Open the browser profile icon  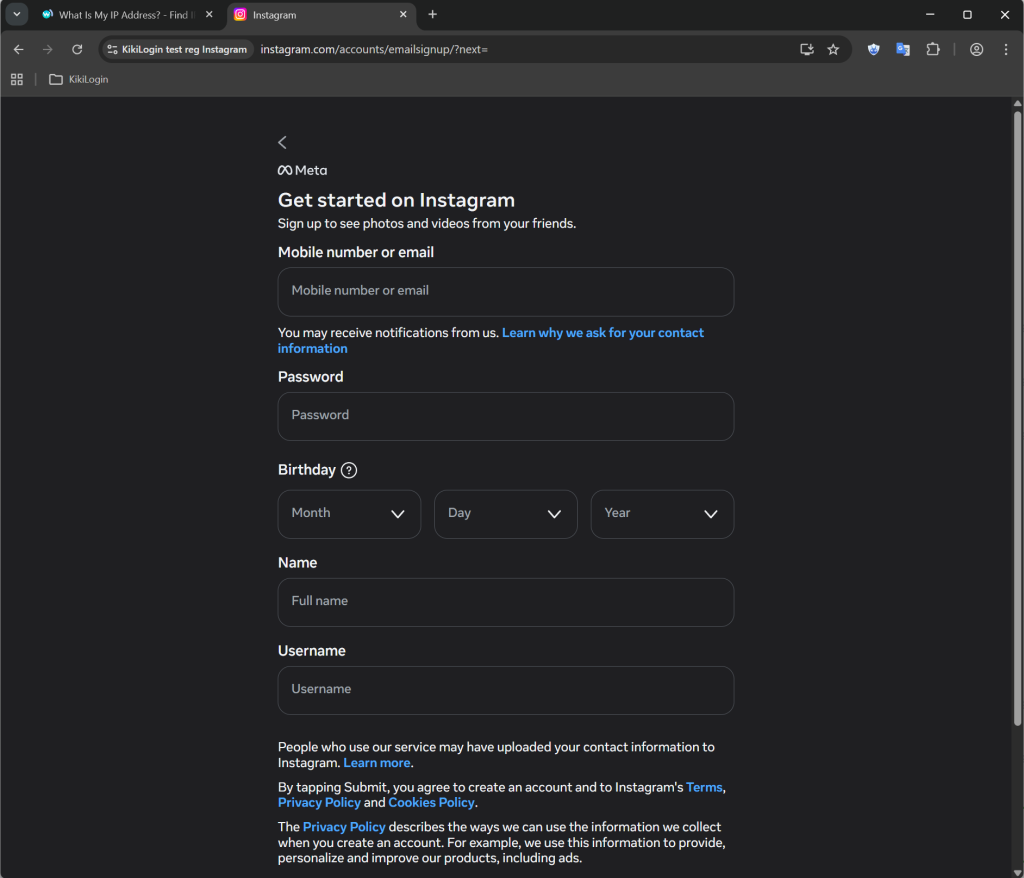click(976, 50)
